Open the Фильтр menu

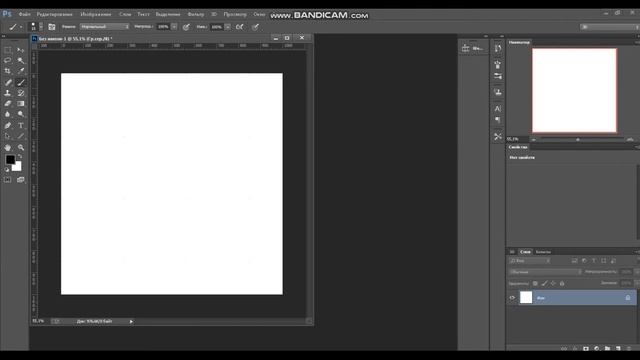click(x=196, y=14)
